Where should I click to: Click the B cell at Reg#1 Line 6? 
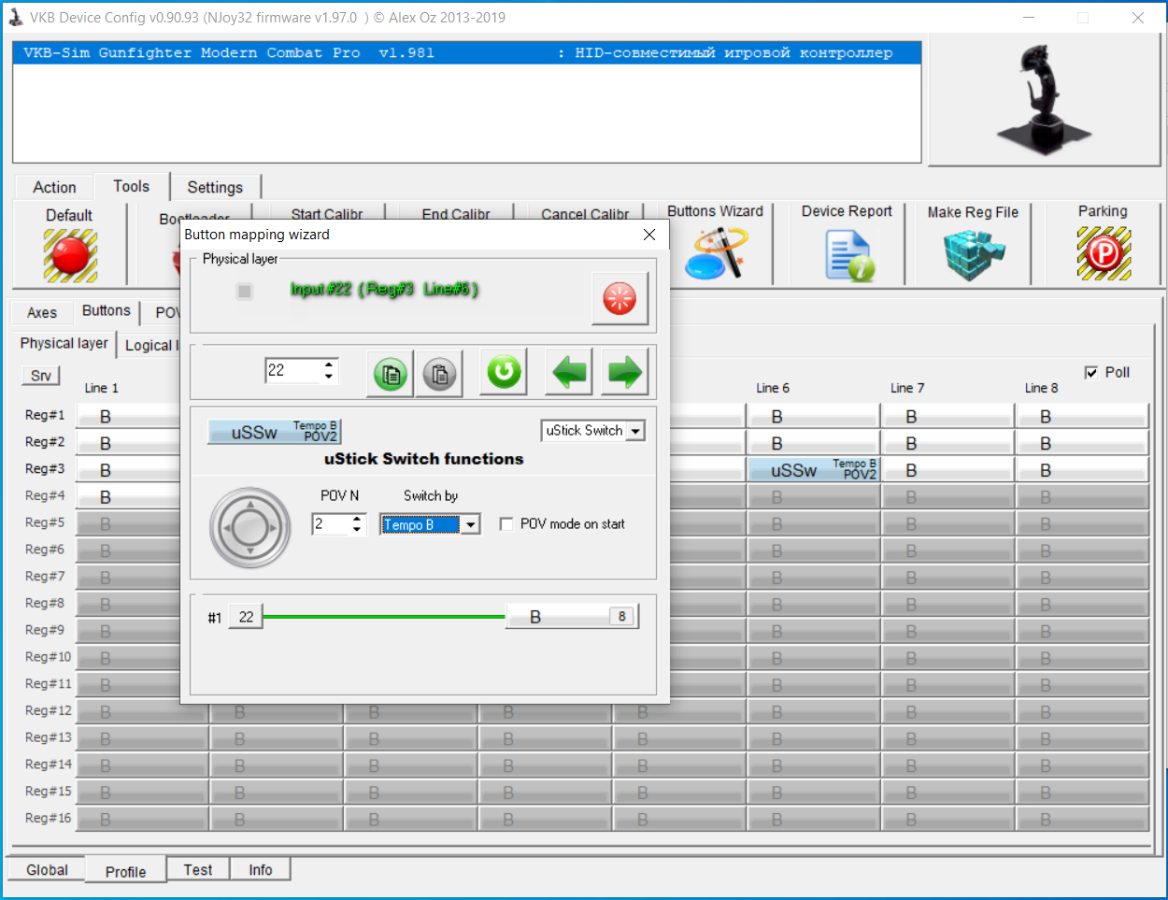pyautogui.click(x=813, y=416)
